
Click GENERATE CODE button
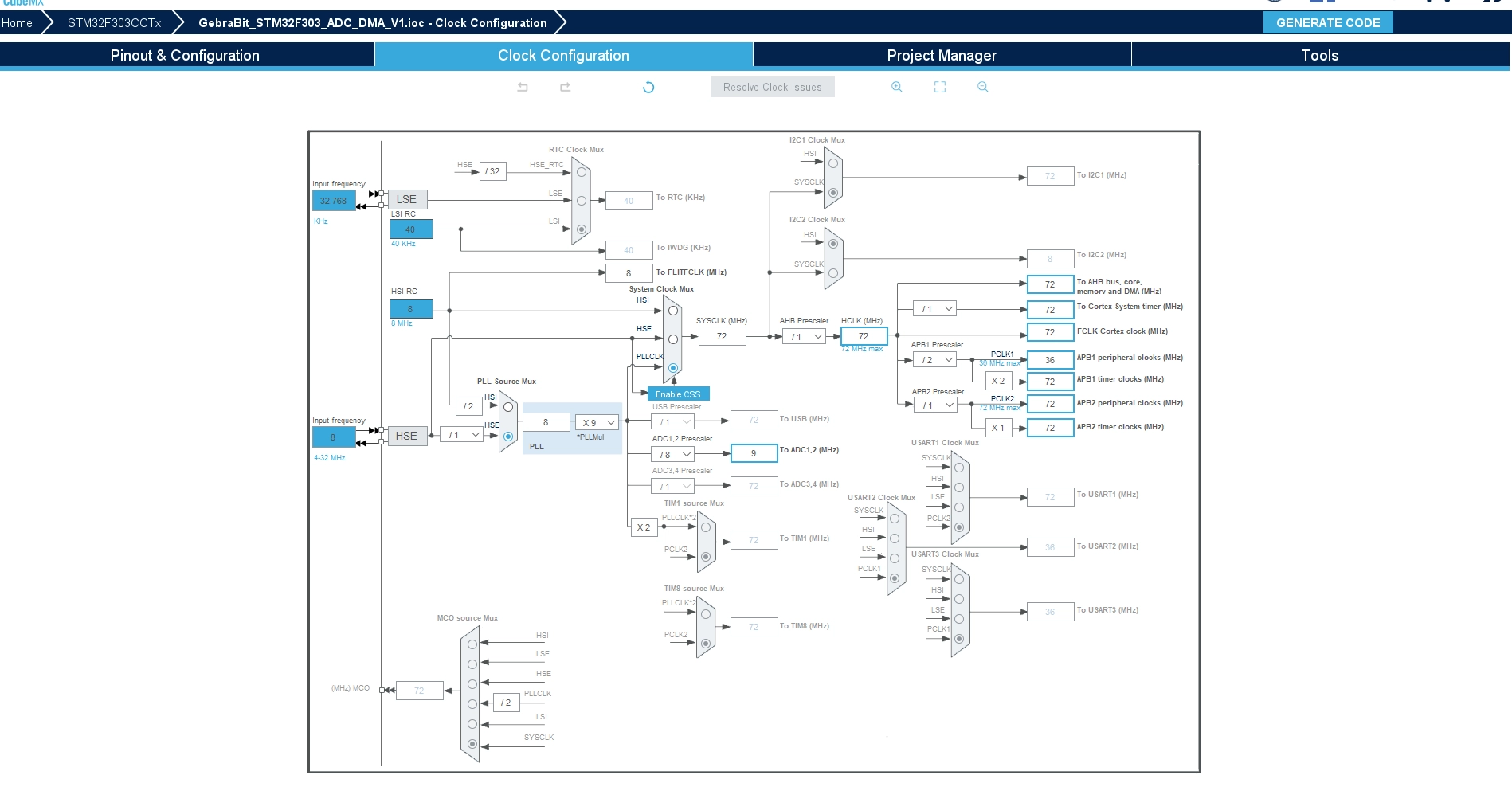1328,22
